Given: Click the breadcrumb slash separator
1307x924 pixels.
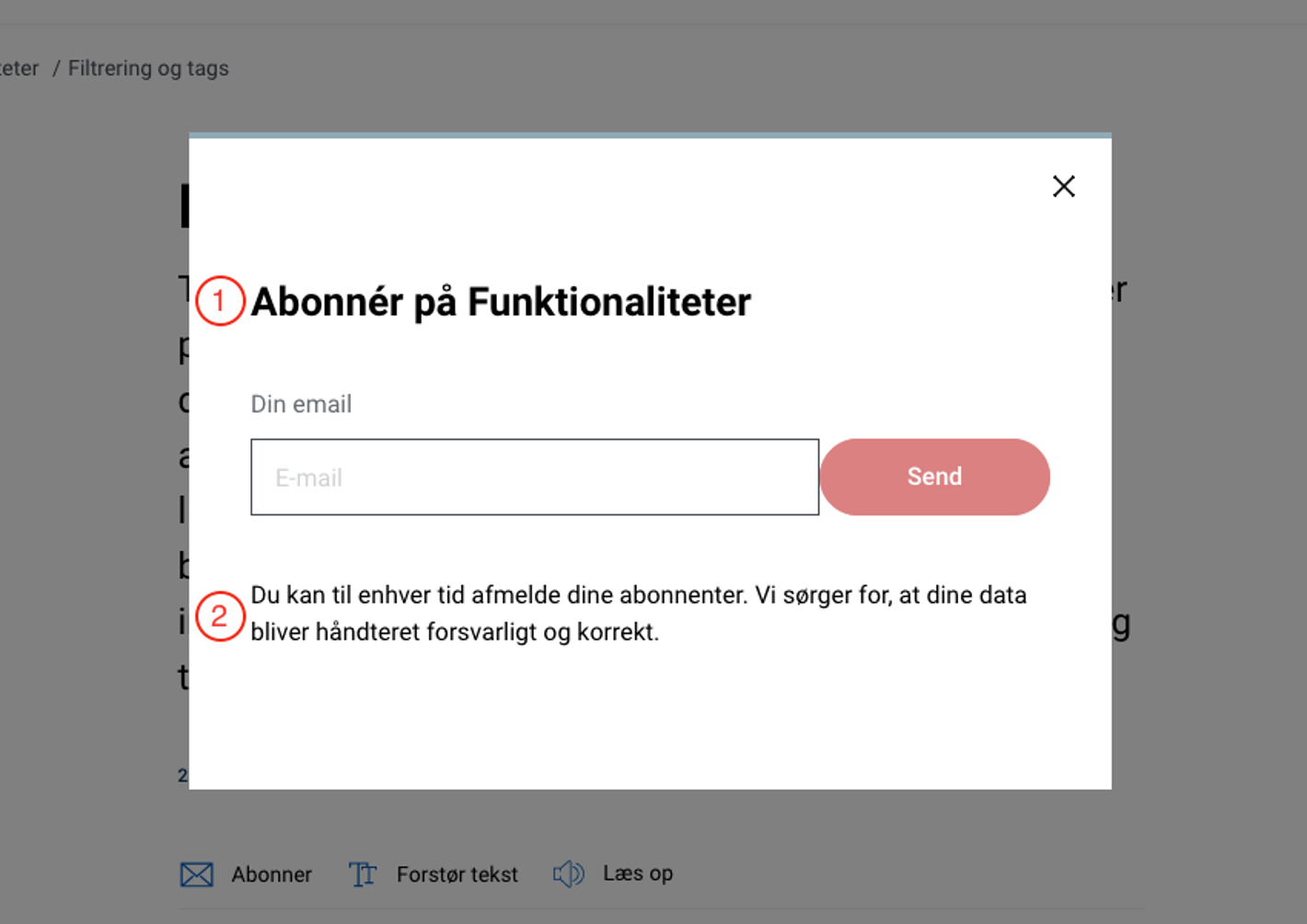Looking at the screenshot, I should tap(55, 69).
